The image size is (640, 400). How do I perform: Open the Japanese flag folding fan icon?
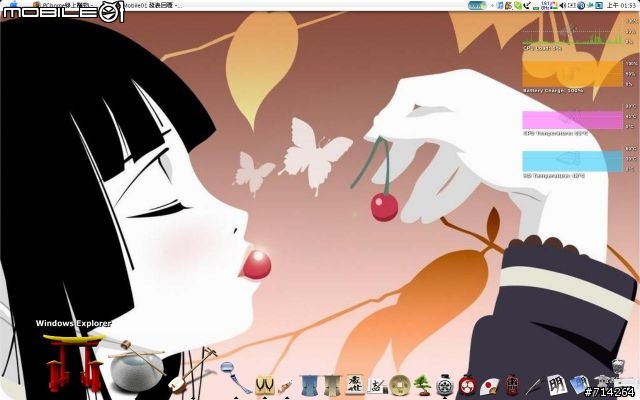(x=489, y=386)
